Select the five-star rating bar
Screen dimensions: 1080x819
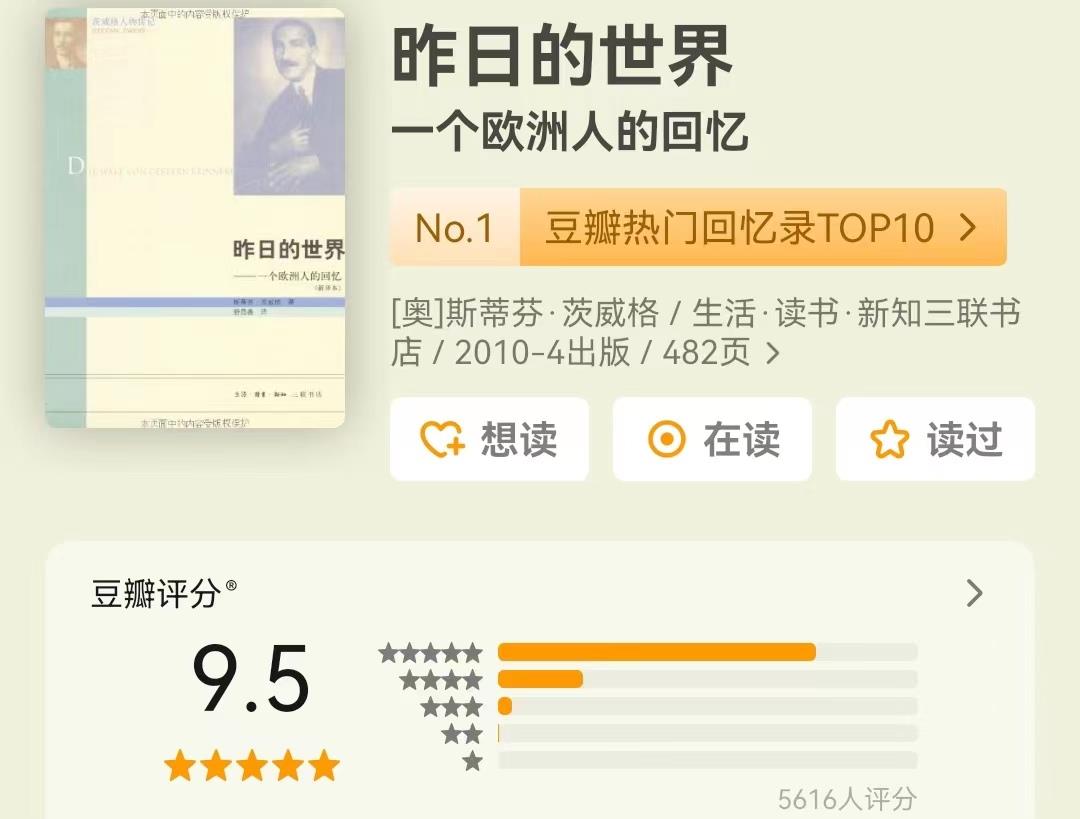tap(707, 652)
